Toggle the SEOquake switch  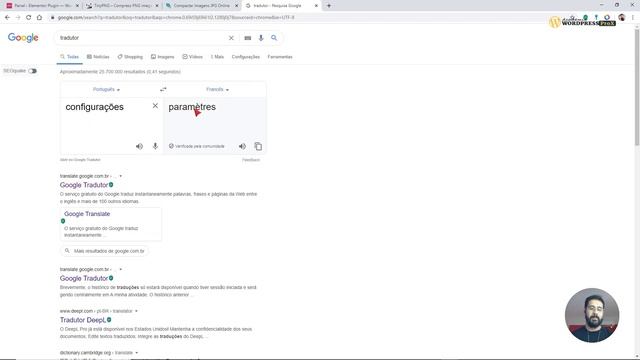pos(33,71)
